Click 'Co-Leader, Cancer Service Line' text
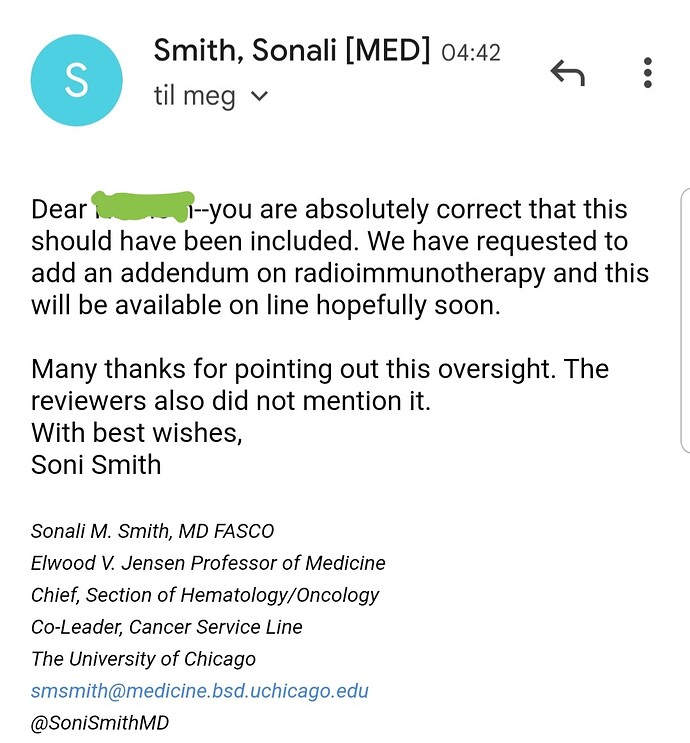The image size is (690, 743). (166, 627)
